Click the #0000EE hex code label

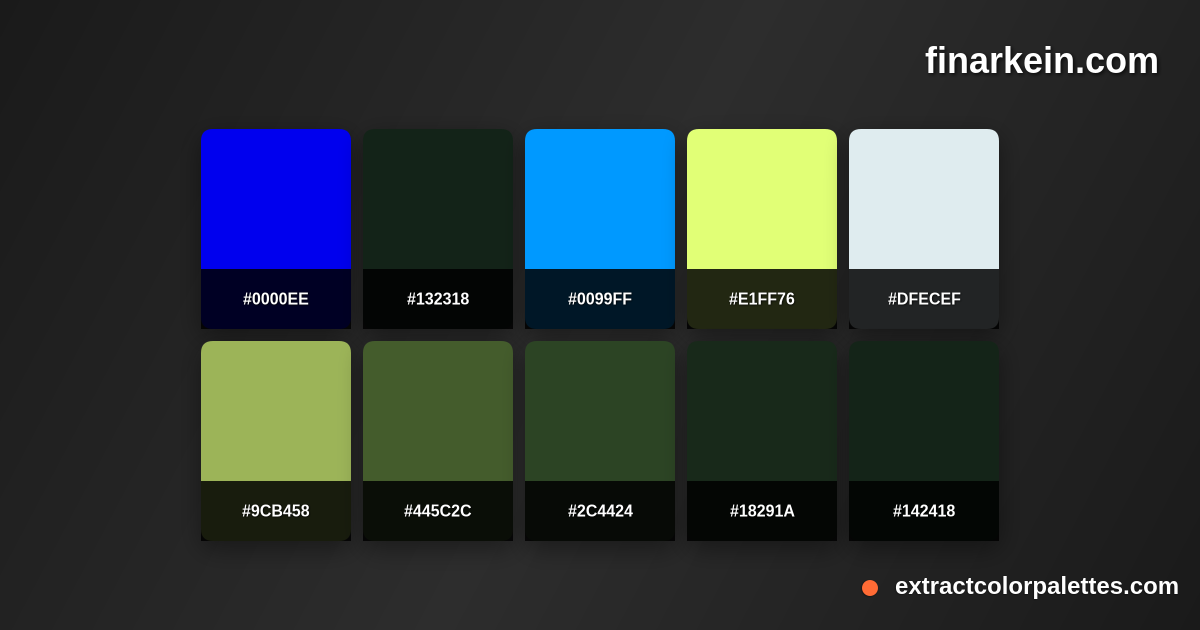(276, 298)
